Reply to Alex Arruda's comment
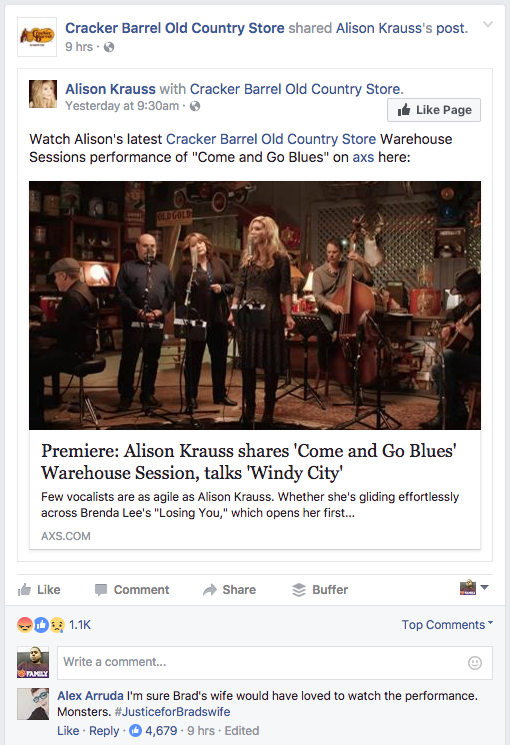Viewport: 510px width, 745px height. pos(104,731)
